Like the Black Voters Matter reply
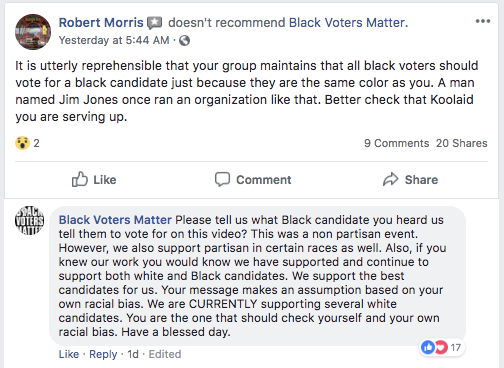The image size is (504, 368). click(x=69, y=354)
